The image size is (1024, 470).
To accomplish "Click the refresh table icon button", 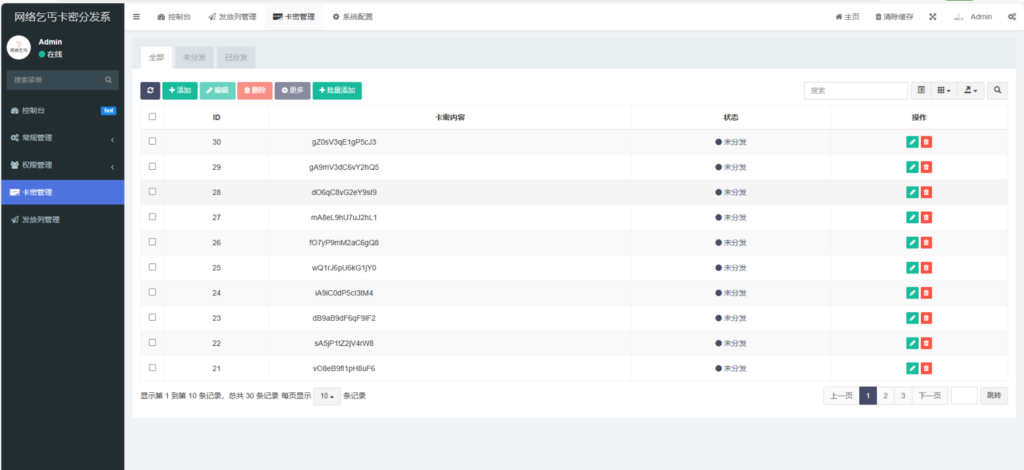I will (150, 90).
